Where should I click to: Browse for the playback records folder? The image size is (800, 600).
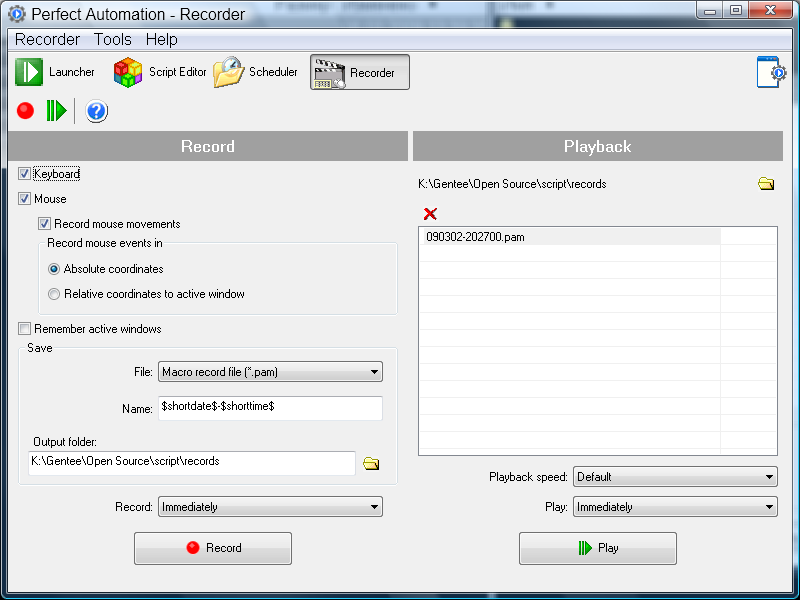click(x=766, y=184)
